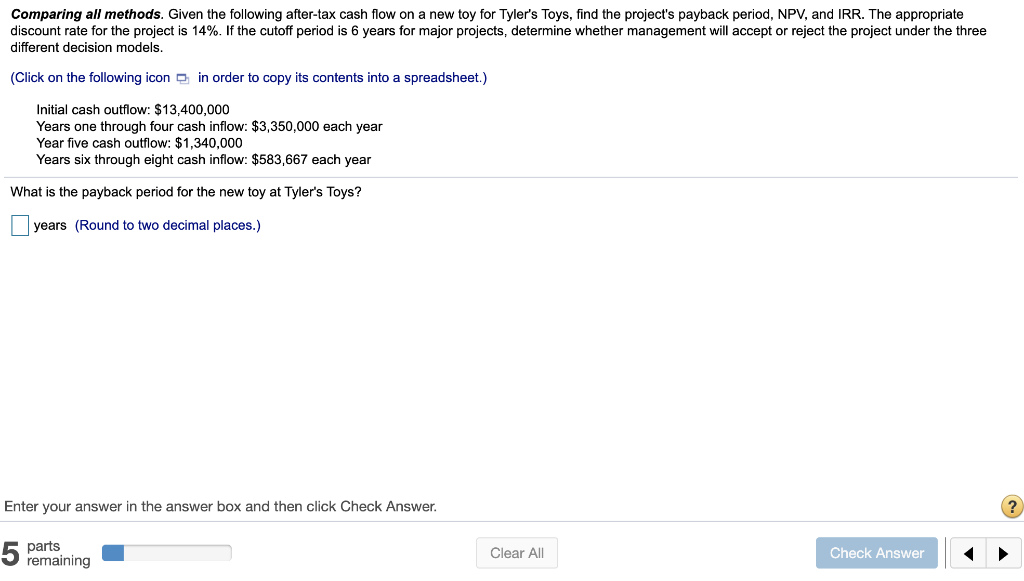This screenshot has height=581, width=1024.
Task: Click the payback period answer box
Action: 19,225
